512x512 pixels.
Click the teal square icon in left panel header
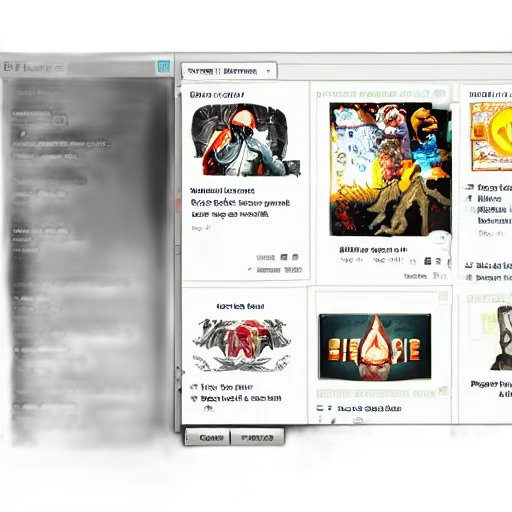(x=163, y=67)
